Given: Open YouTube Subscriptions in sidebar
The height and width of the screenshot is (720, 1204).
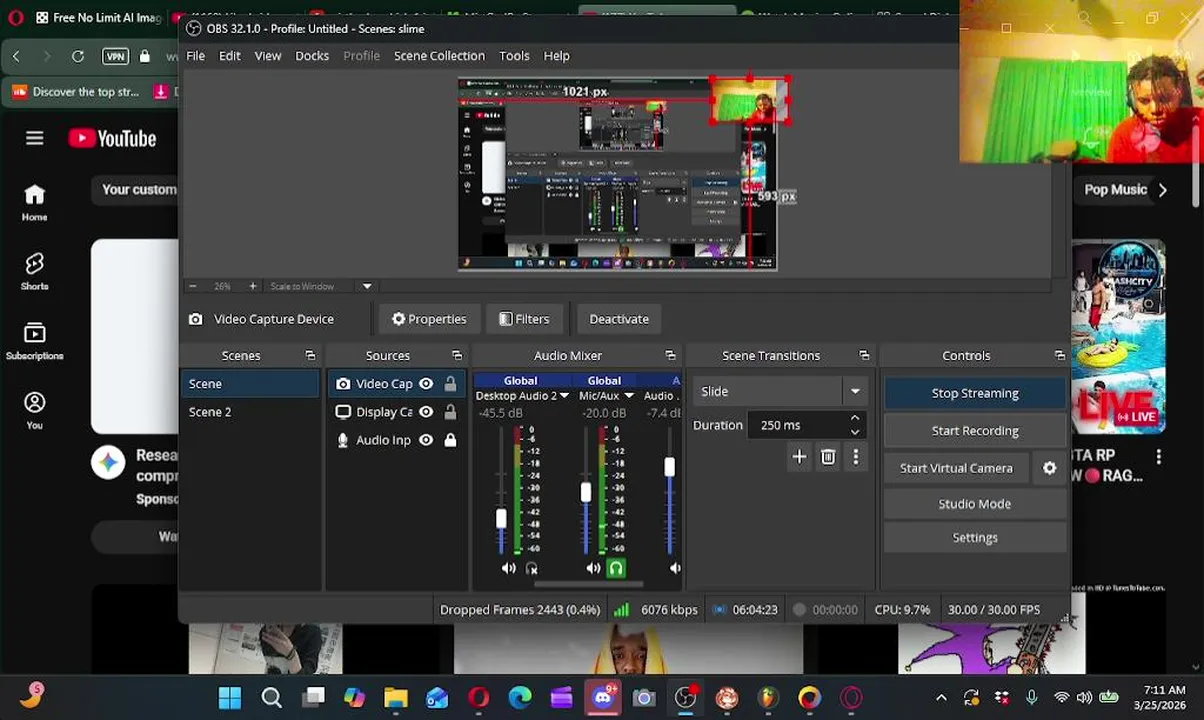Looking at the screenshot, I should (35, 341).
